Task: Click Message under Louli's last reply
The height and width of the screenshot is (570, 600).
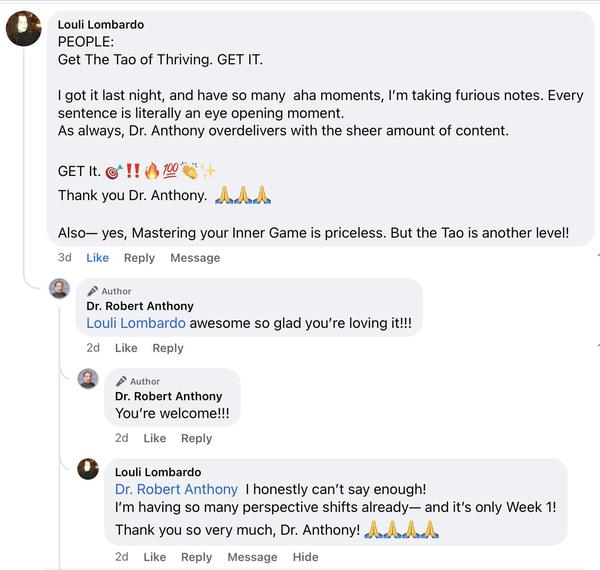Action: [x=252, y=557]
